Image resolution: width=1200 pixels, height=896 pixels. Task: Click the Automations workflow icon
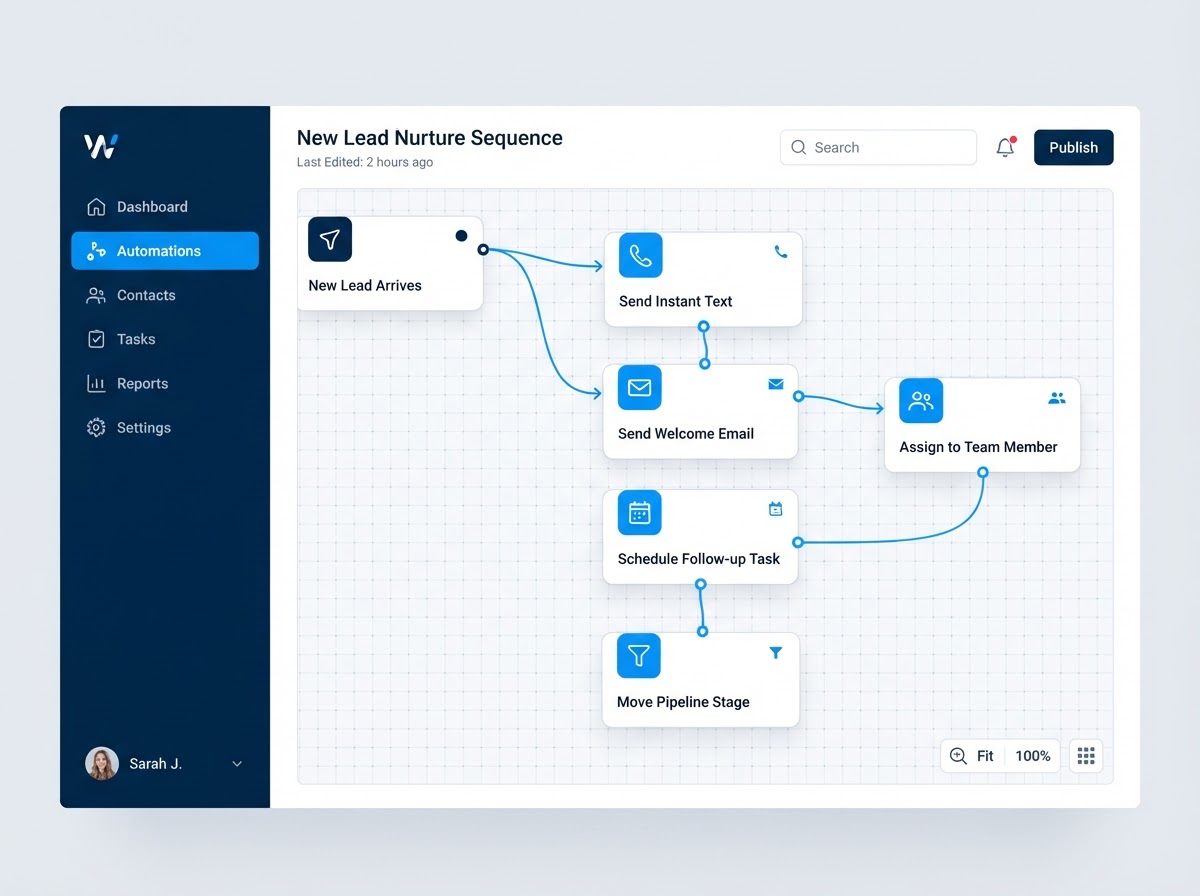[x=96, y=251]
